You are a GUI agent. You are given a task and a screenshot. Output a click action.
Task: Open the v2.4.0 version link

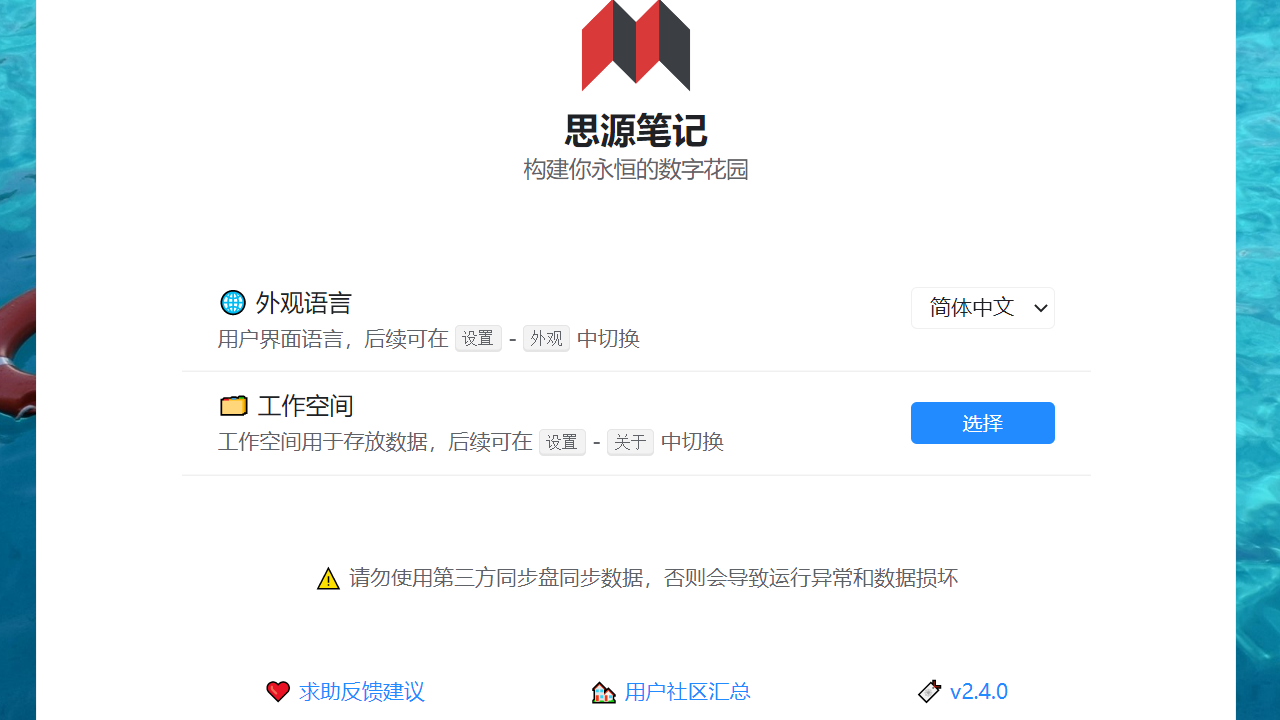point(979,691)
